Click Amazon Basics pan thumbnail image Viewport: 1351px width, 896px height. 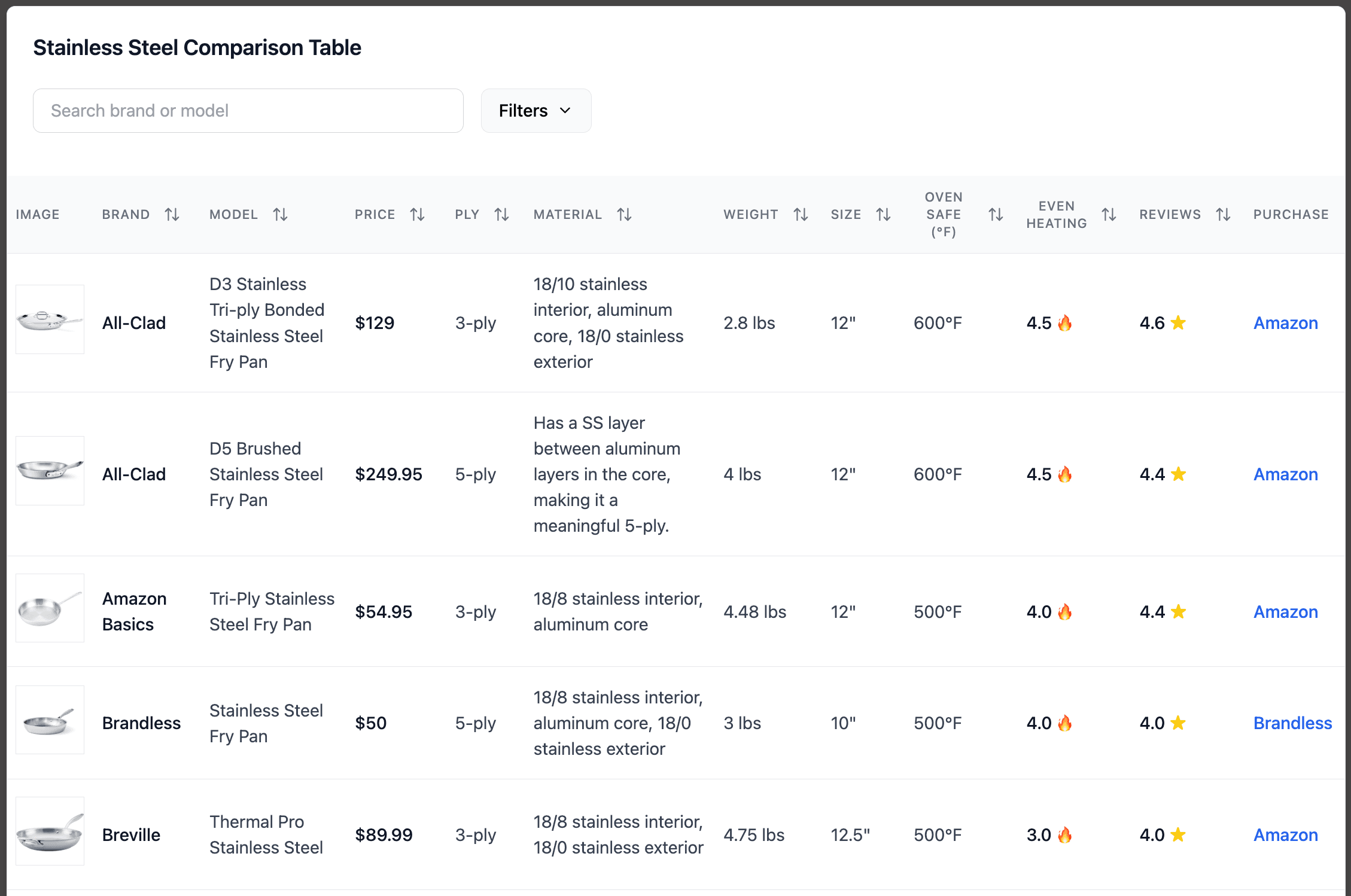click(x=50, y=608)
